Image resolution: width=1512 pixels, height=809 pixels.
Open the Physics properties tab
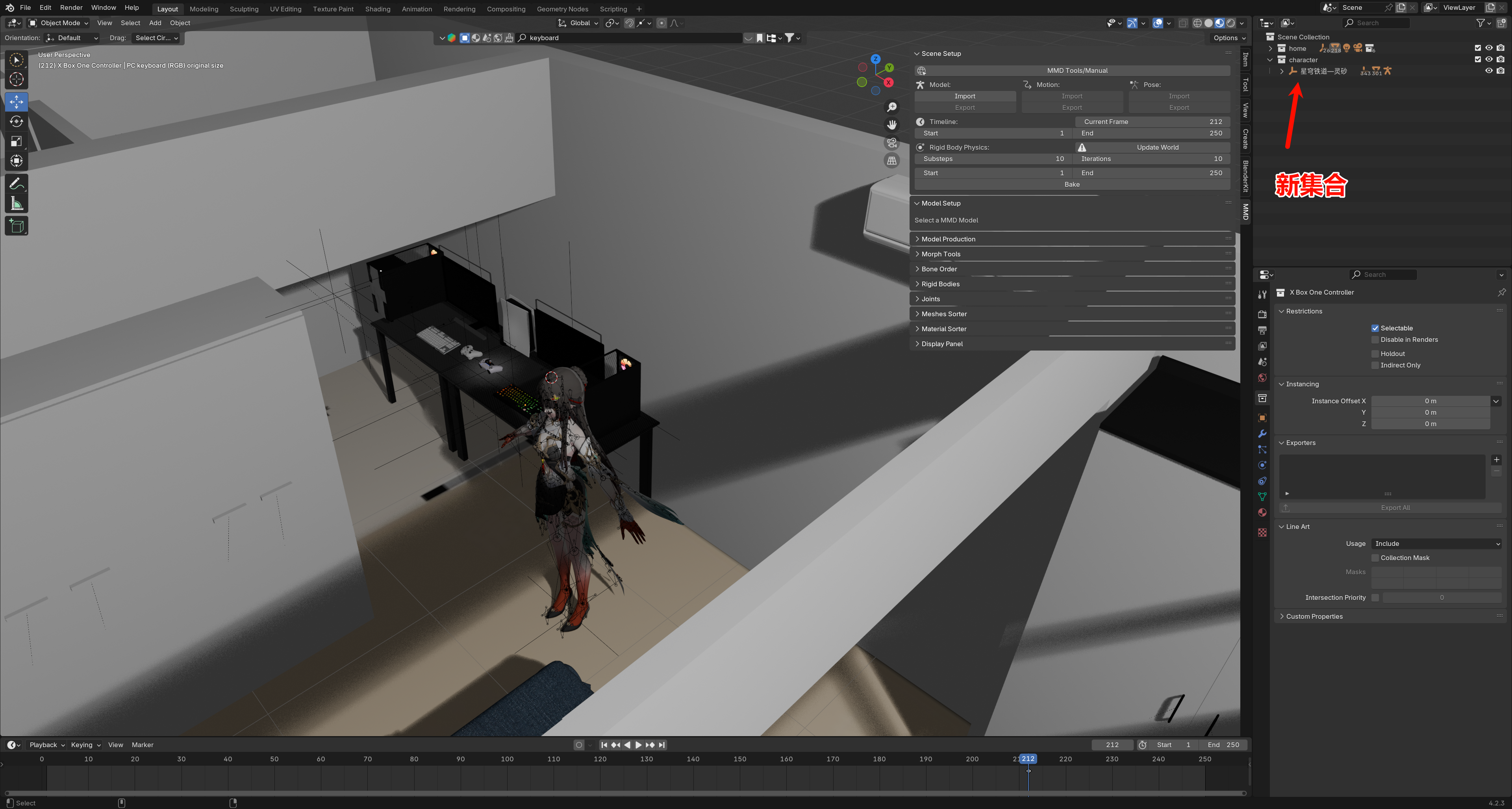1262,465
